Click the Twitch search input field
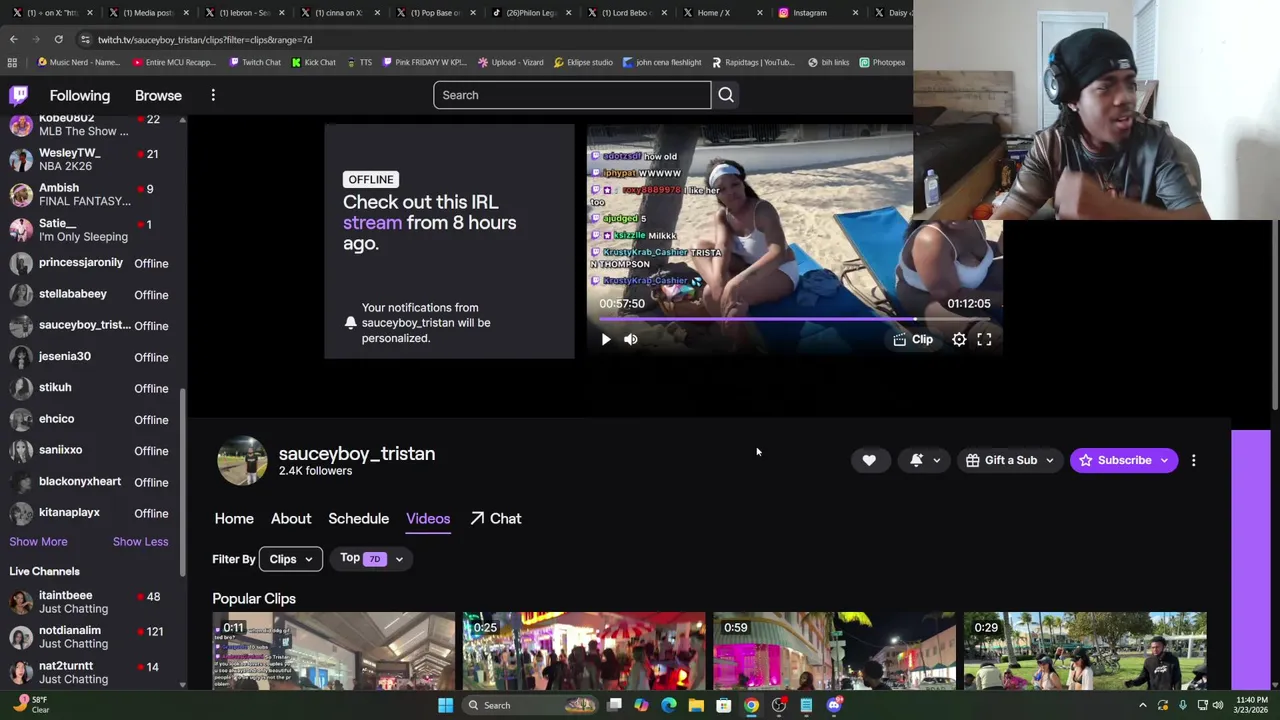 (x=572, y=95)
